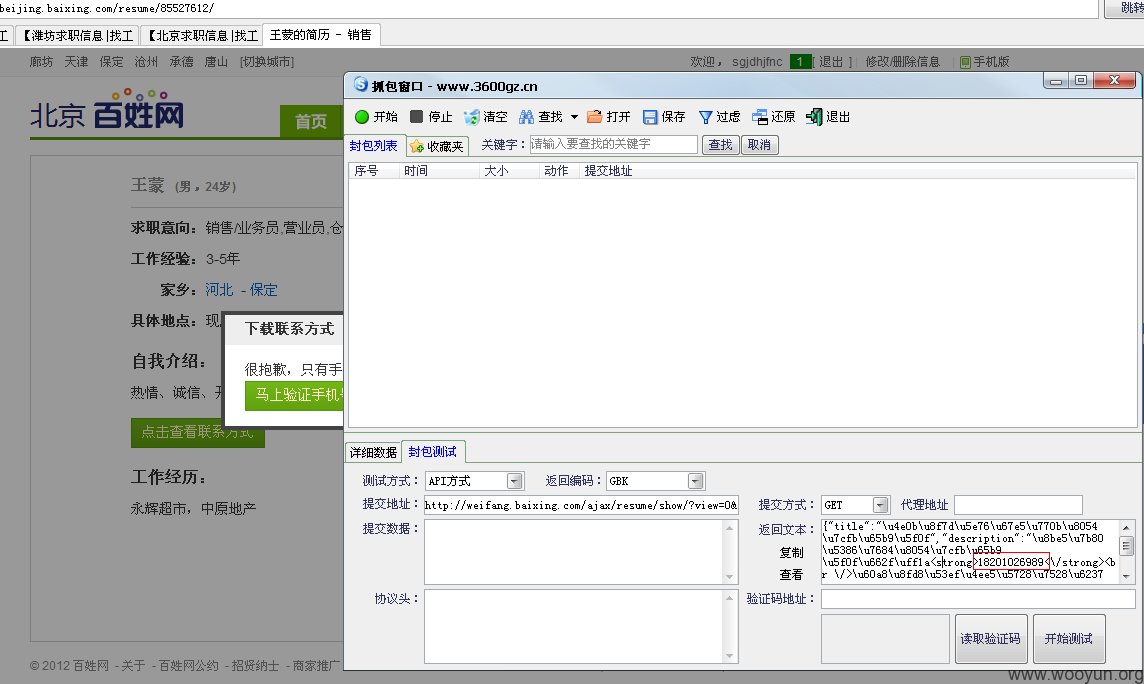Click the 大小 column header
The height and width of the screenshot is (684, 1144).
[x=496, y=171]
